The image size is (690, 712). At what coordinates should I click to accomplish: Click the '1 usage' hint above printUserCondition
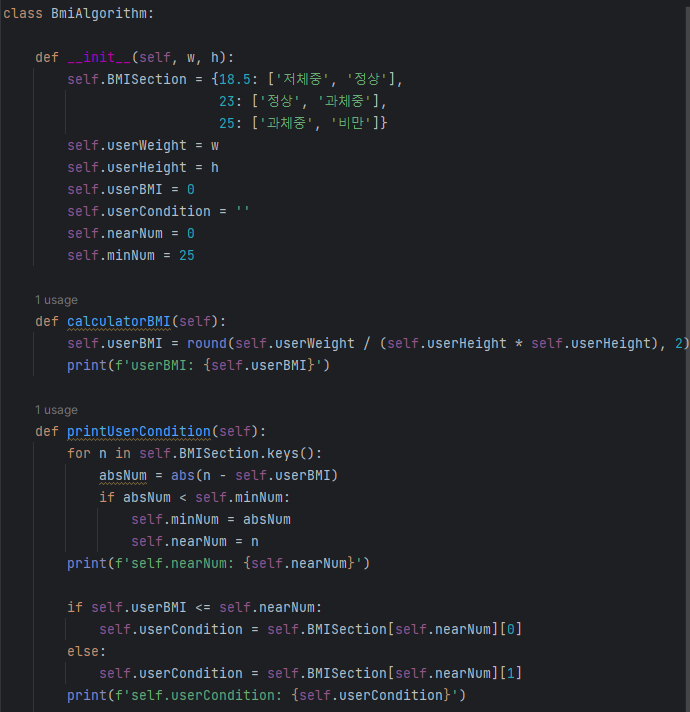click(x=56, y=410)
